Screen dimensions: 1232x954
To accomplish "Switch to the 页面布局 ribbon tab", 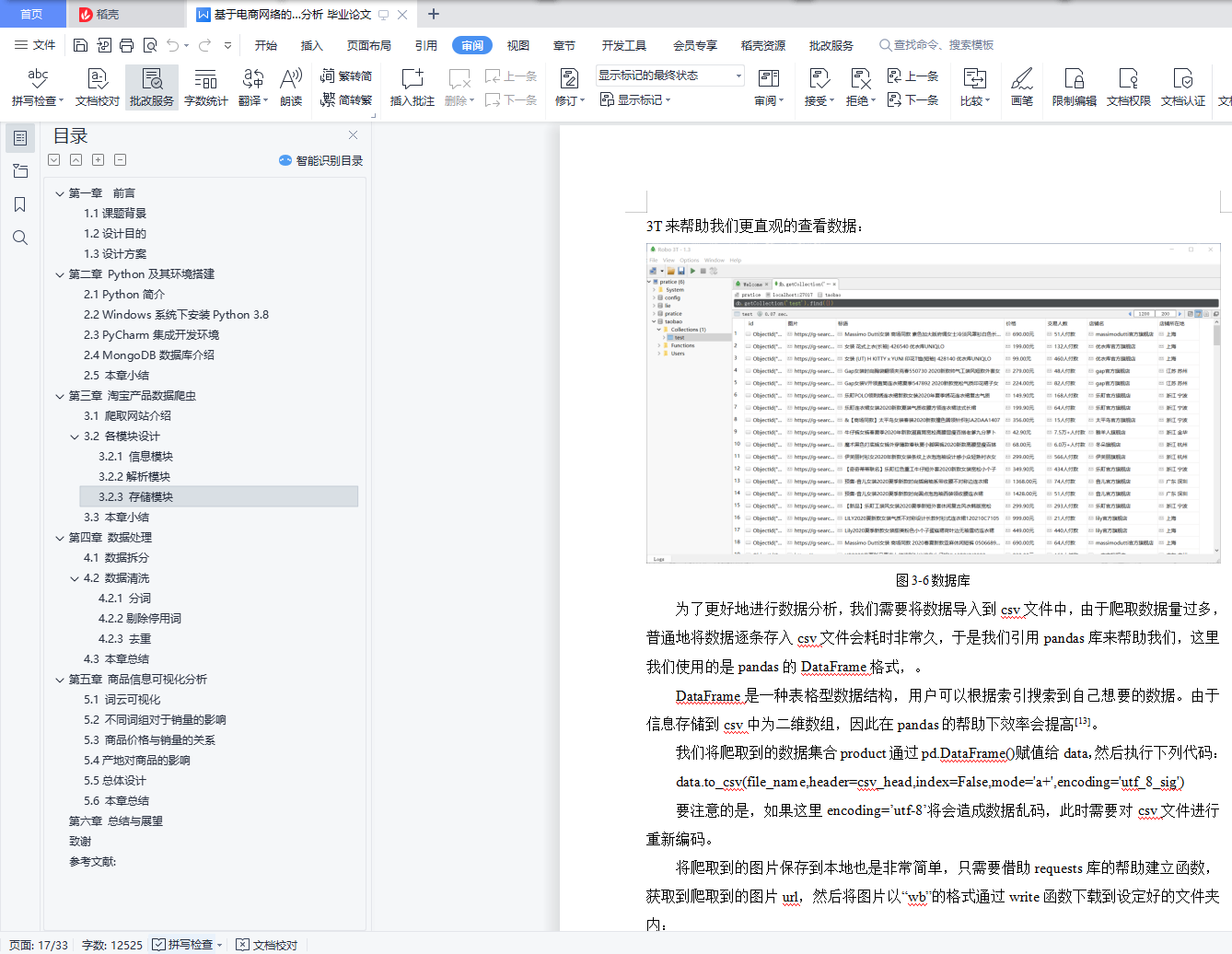I will click(369, 45).
